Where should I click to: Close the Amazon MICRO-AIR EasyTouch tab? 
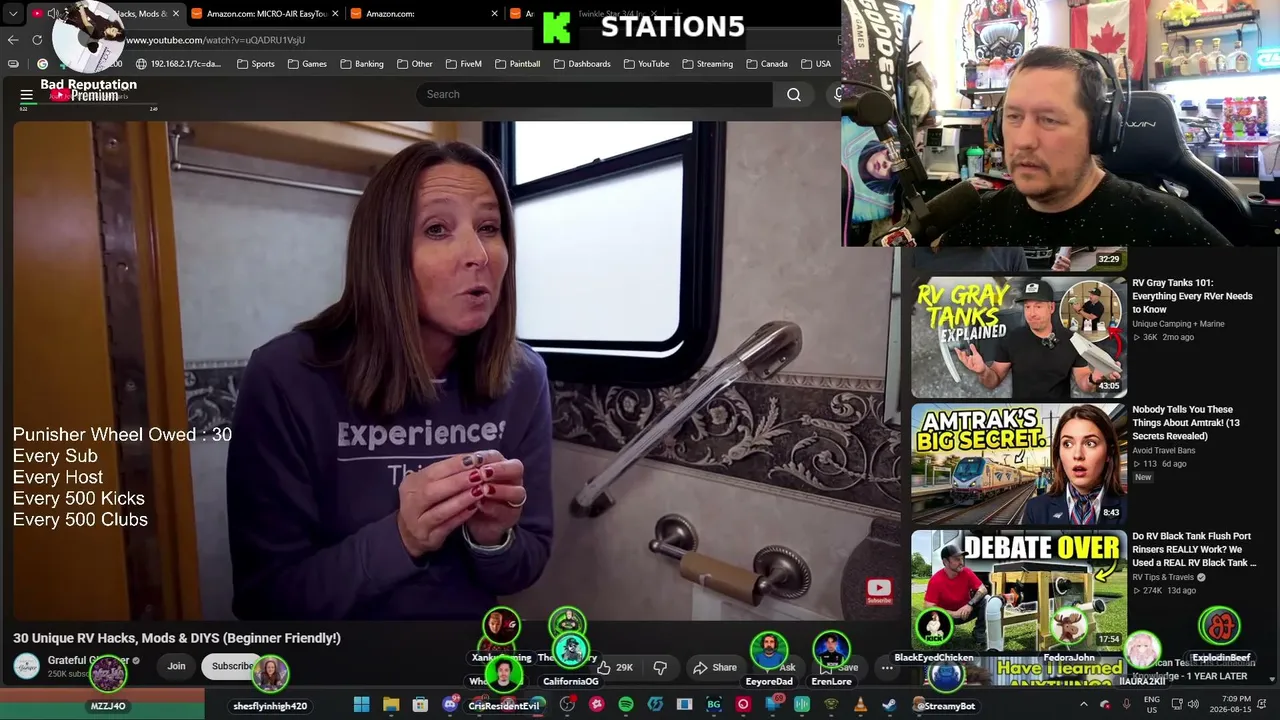pyautogui.click(x=335, y=14)
